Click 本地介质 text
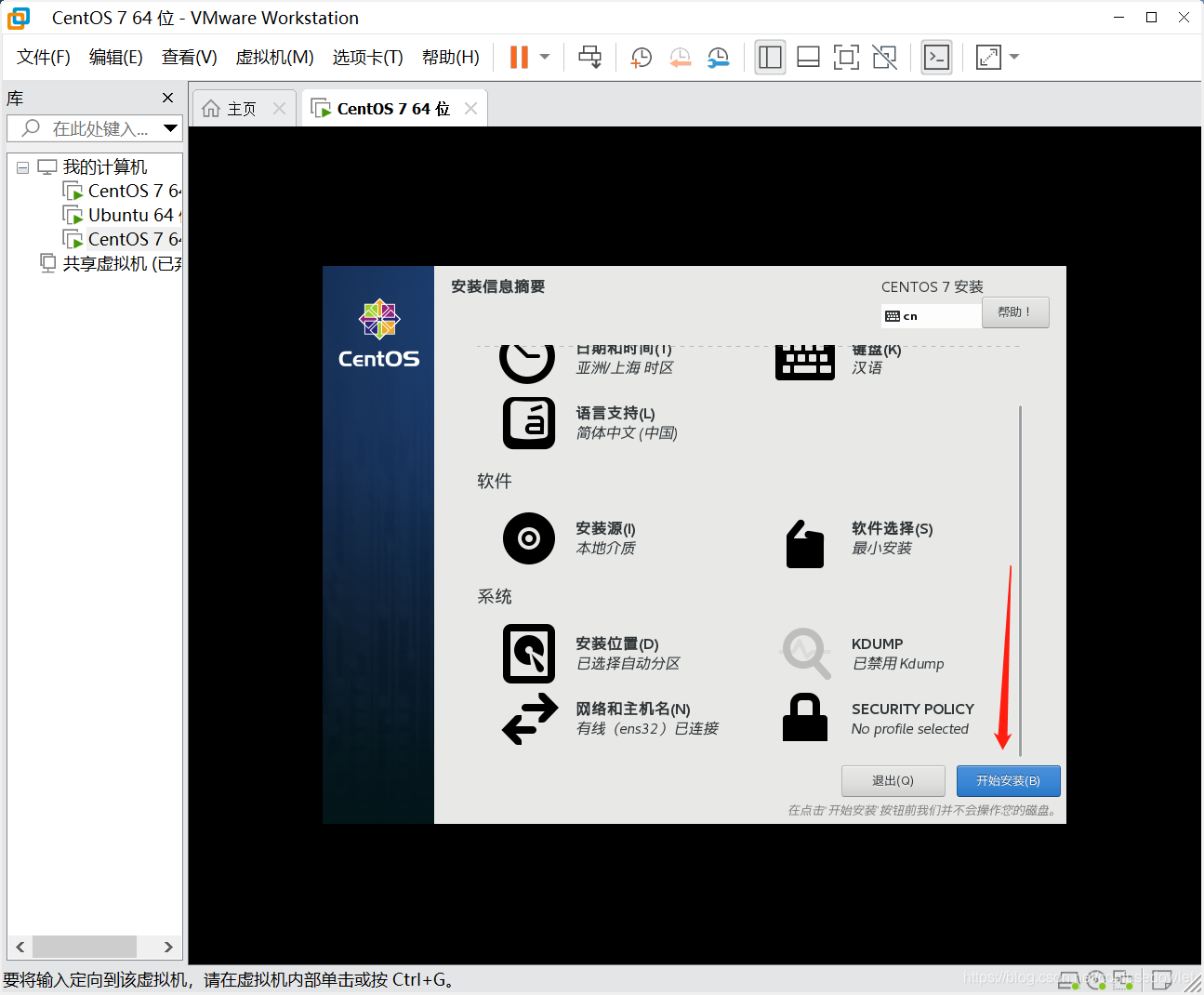This screenshot has width=1204, height=995. click(605, 549)
